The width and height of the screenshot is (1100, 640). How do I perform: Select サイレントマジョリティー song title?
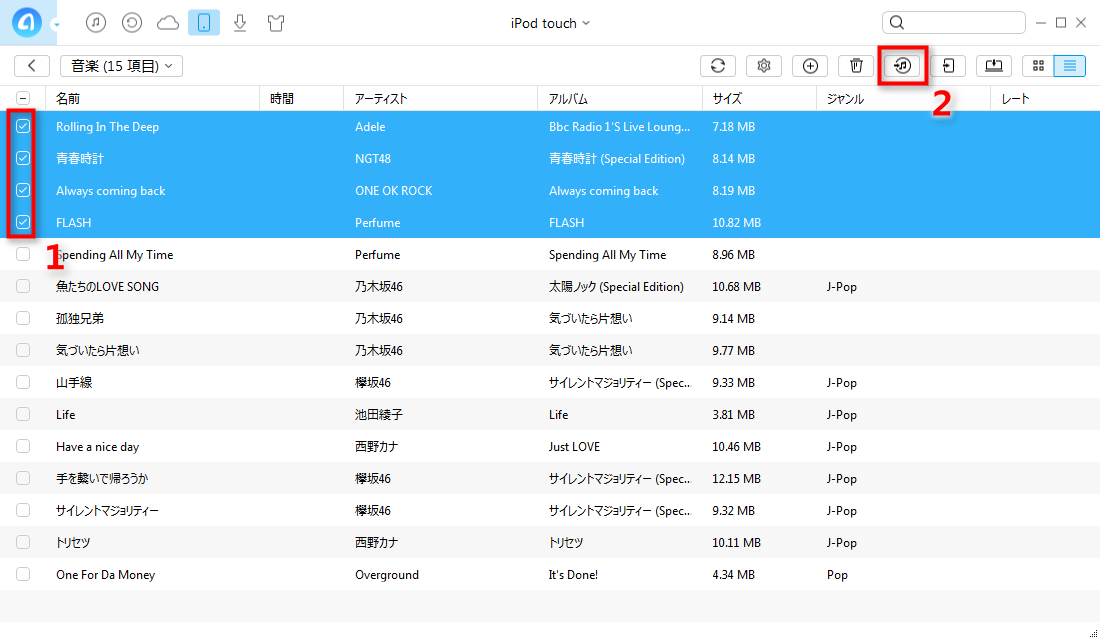[107, 511]
